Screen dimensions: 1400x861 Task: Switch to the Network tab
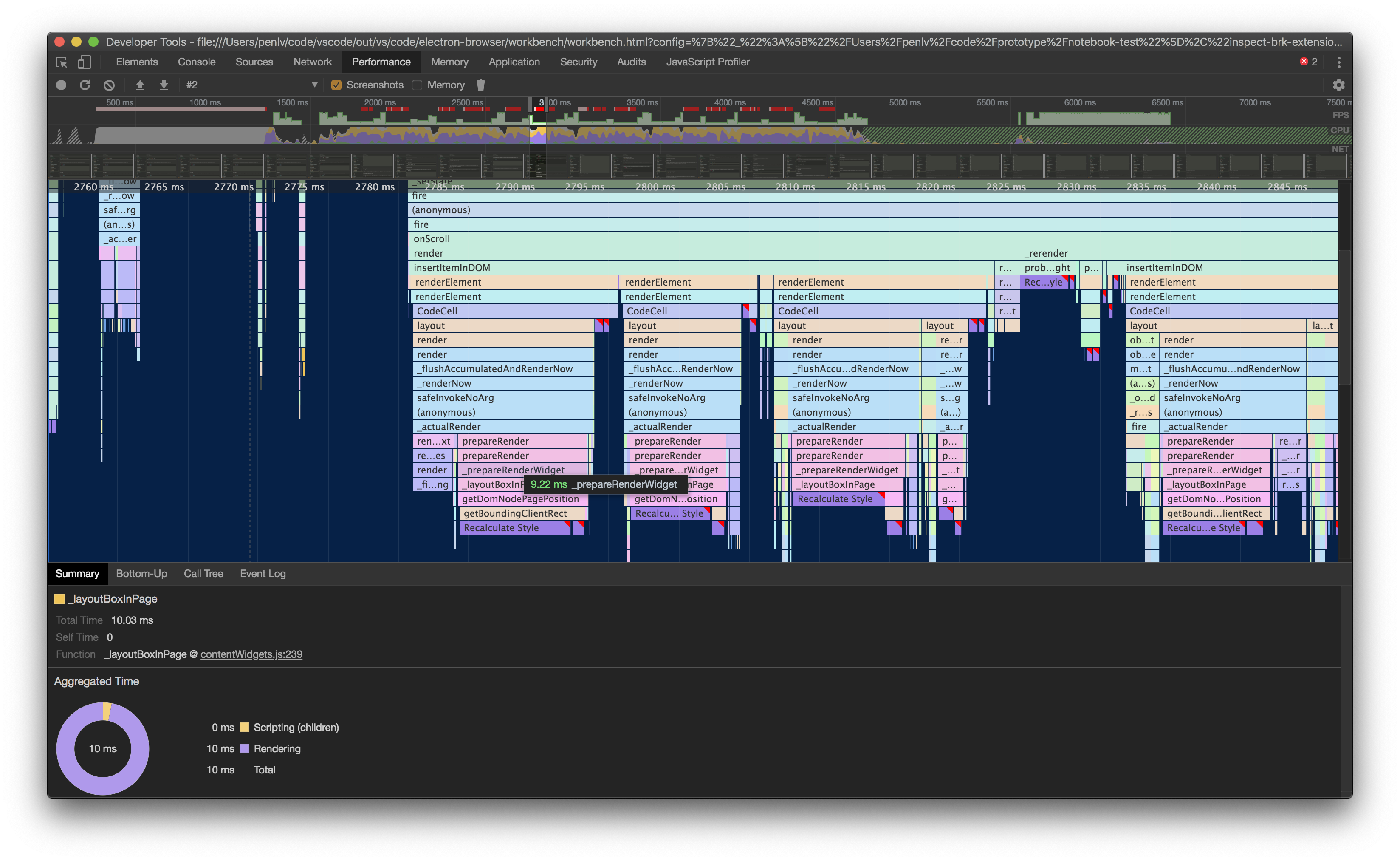312,62
